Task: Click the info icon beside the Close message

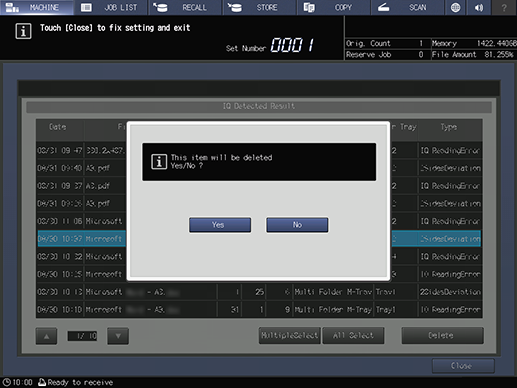Action: (23, 31)
